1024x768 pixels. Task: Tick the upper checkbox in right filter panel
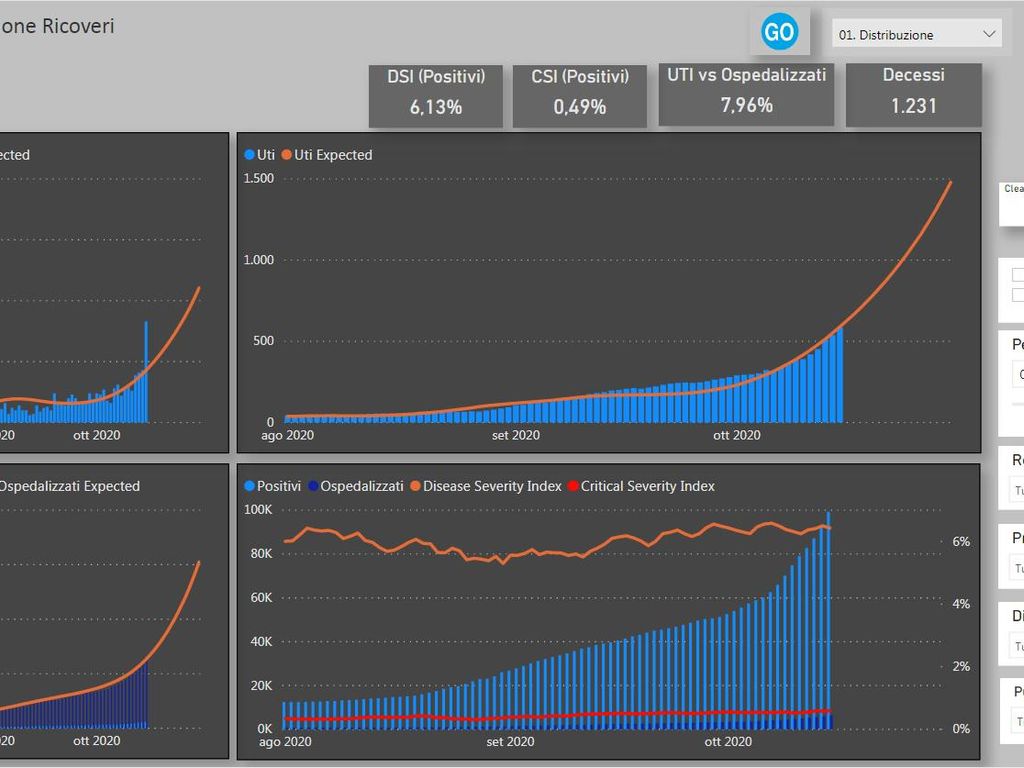pyautogui.click(x=1018, y=275)
